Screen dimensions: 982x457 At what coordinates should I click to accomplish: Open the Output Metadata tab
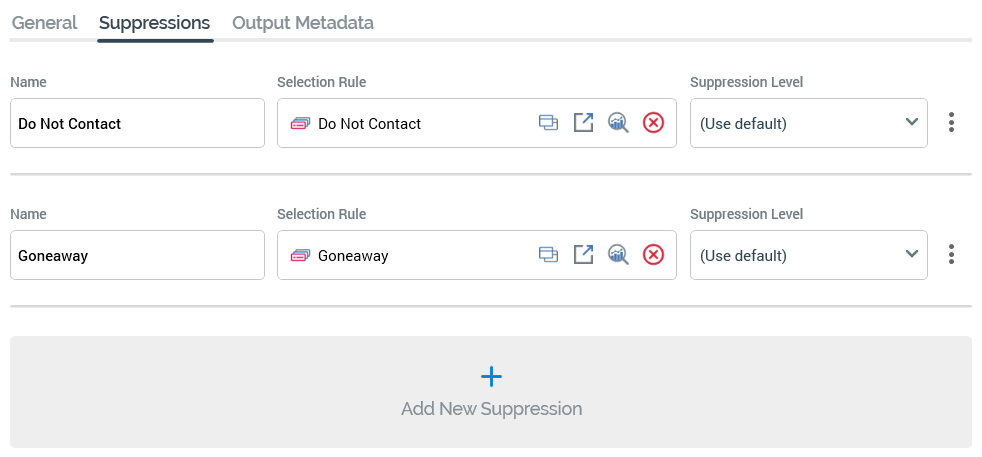(x=303, y=22)
